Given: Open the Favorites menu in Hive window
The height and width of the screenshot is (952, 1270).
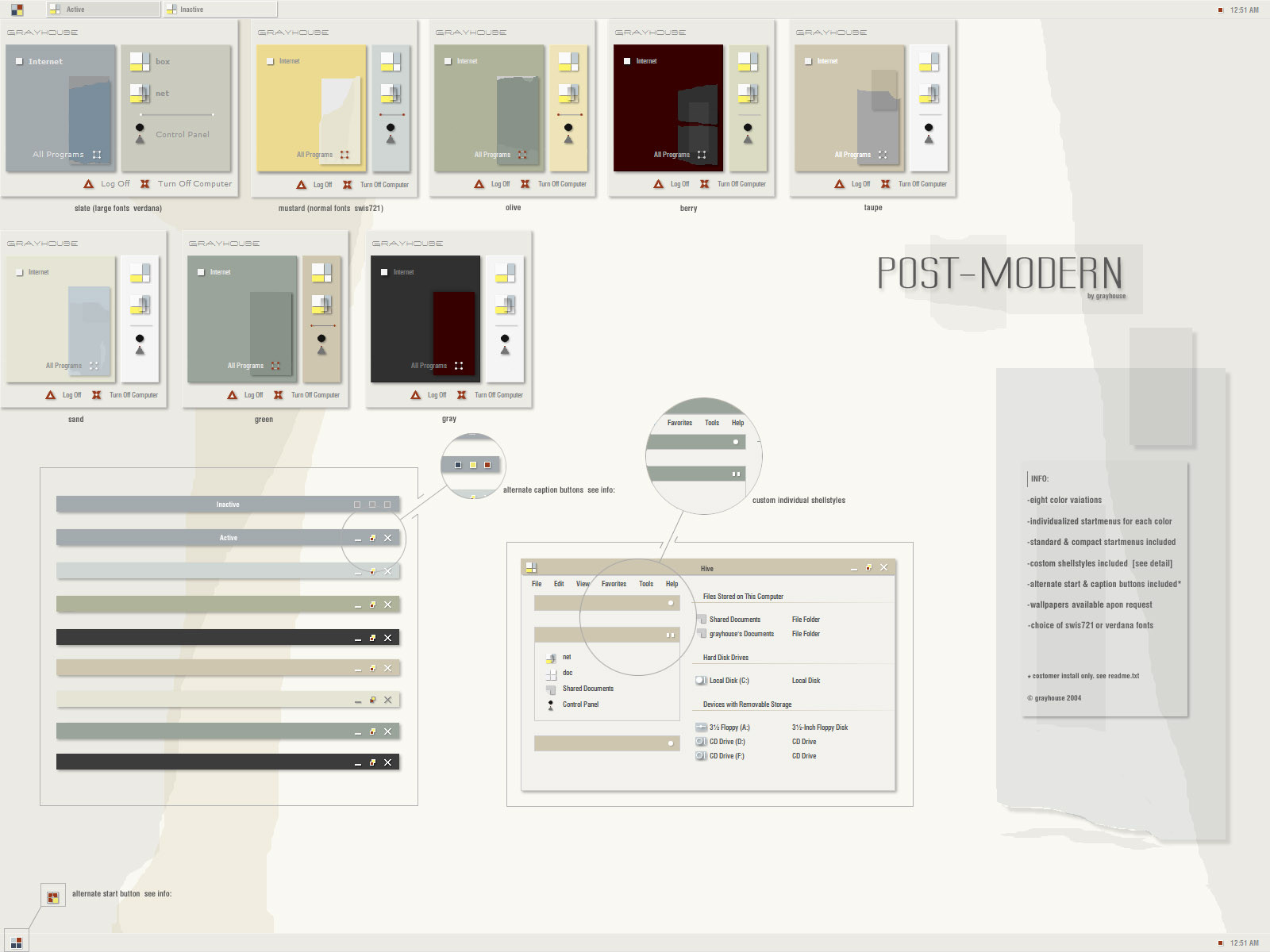Looking at the screenshot, I should tap(614, 584).
